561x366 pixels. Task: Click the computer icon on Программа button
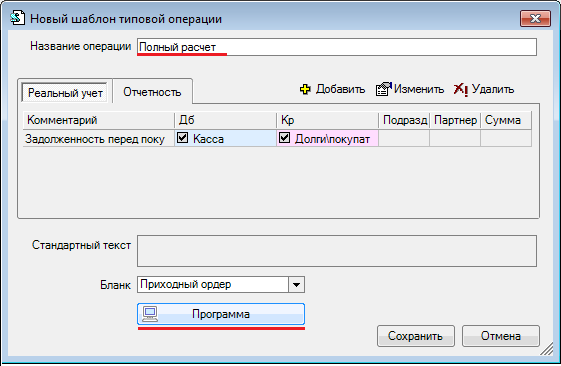[x=150, y=314]
